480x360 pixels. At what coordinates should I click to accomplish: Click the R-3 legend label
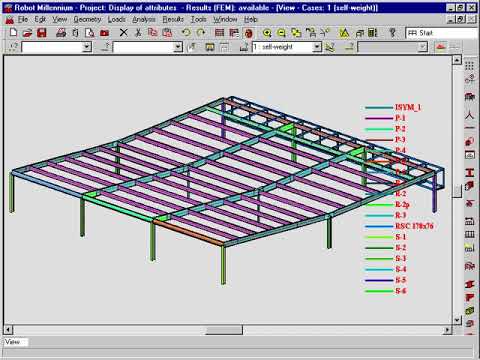(x=401, y=215)
